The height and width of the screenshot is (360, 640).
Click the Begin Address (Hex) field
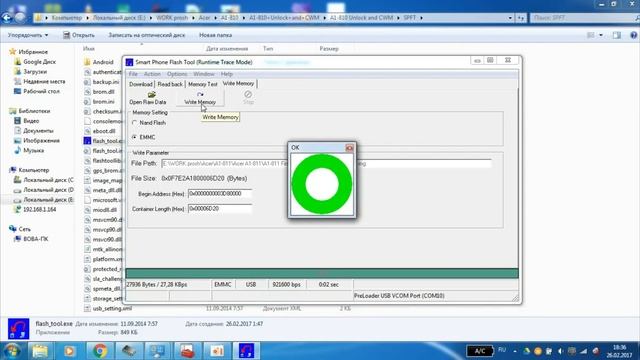(x=220, y=193)
